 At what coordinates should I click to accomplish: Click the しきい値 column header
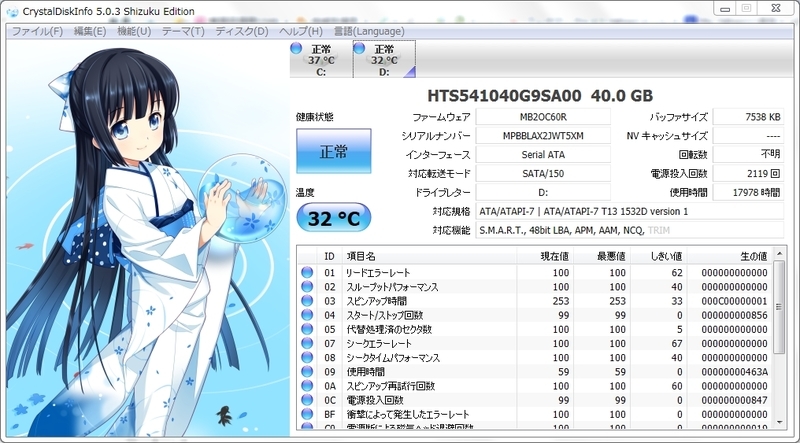(x=659, y=256)
